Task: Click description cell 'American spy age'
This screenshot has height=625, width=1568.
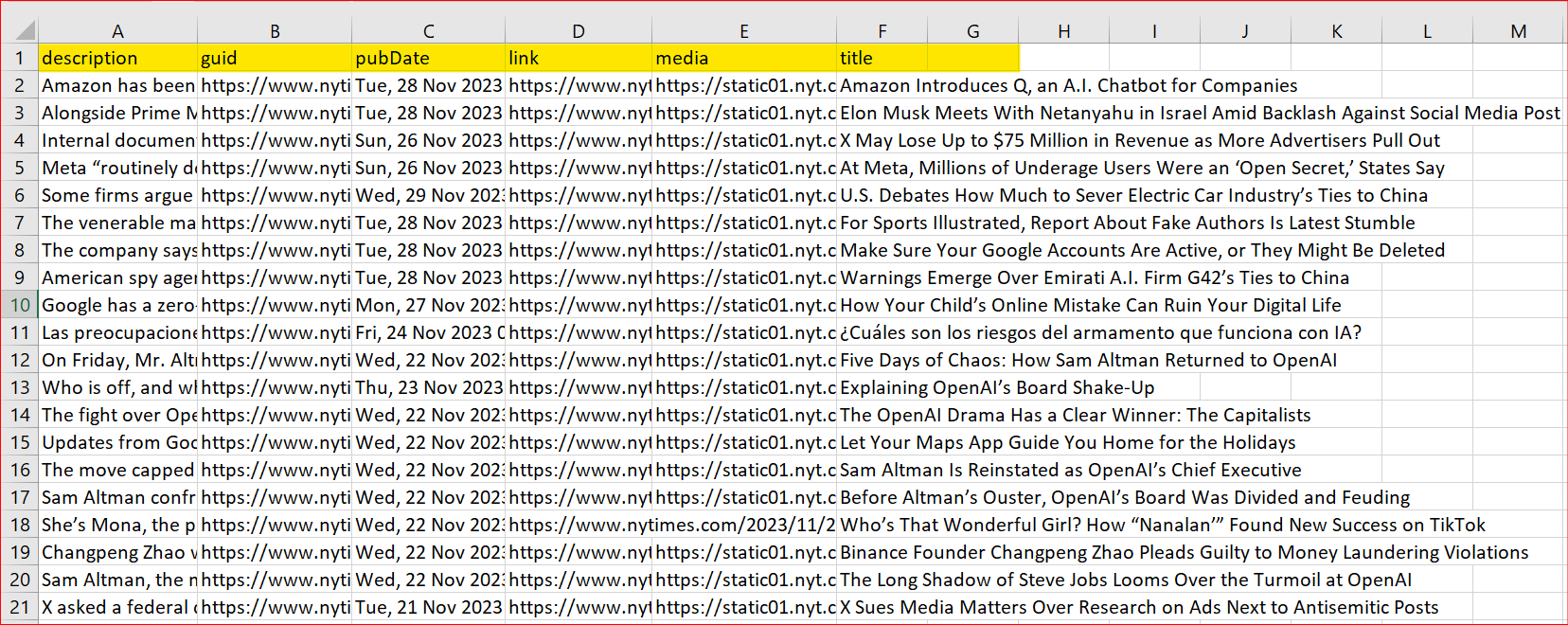Action: coord(117,277)
